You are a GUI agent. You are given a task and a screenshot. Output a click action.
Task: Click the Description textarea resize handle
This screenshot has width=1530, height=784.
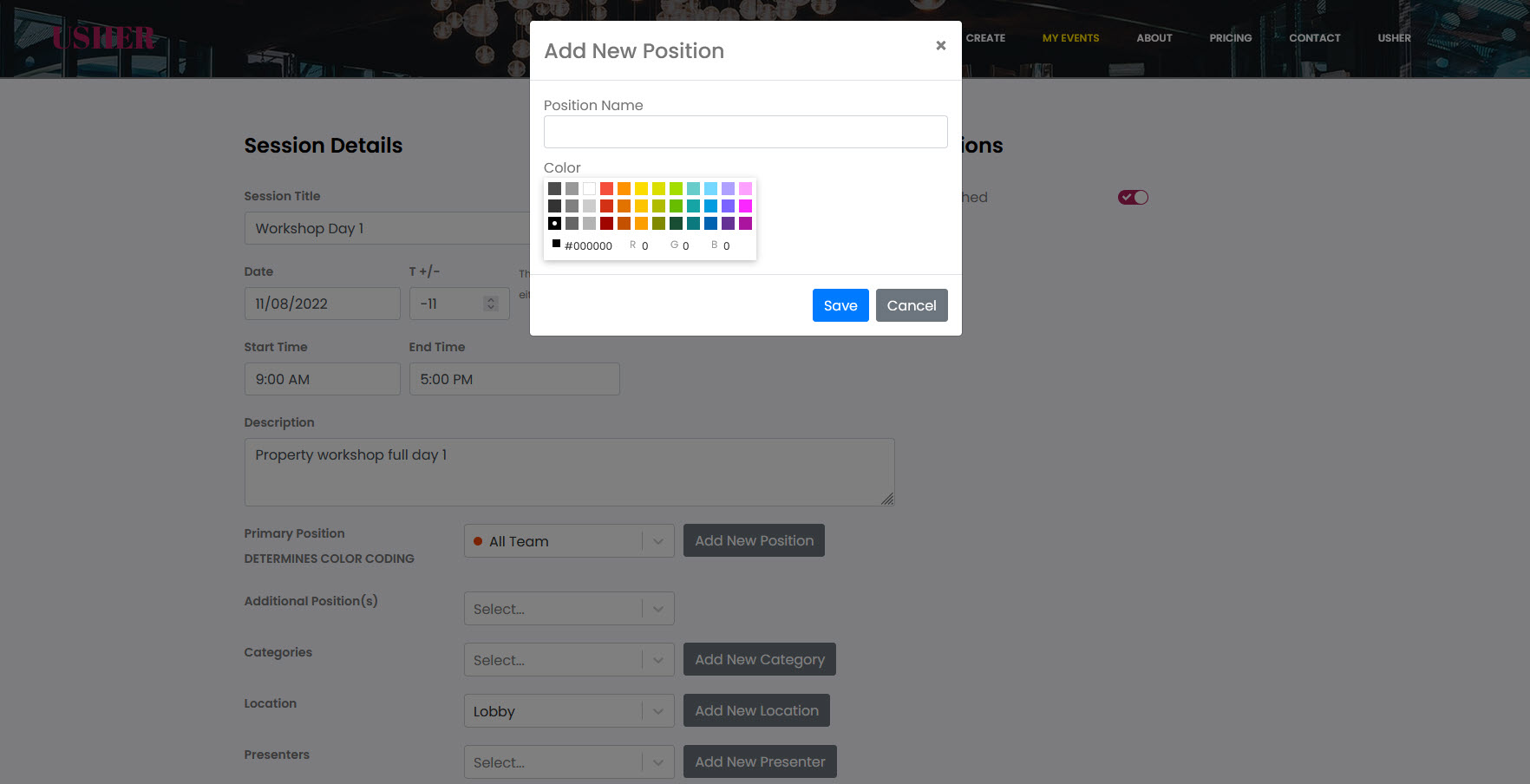(886, 499)
